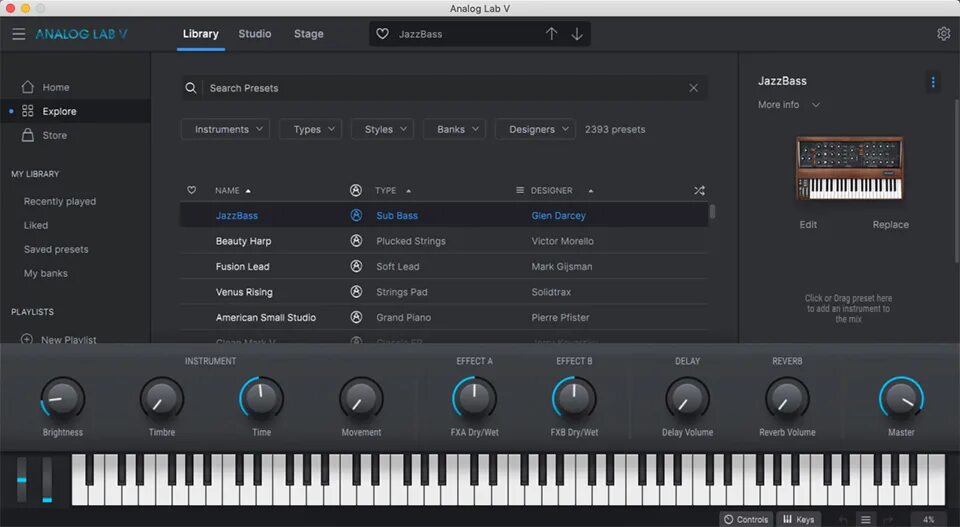This screenshot has width=960, height=527.
Task: Click the Reverb Volume knob
Action: coord(787,398)
